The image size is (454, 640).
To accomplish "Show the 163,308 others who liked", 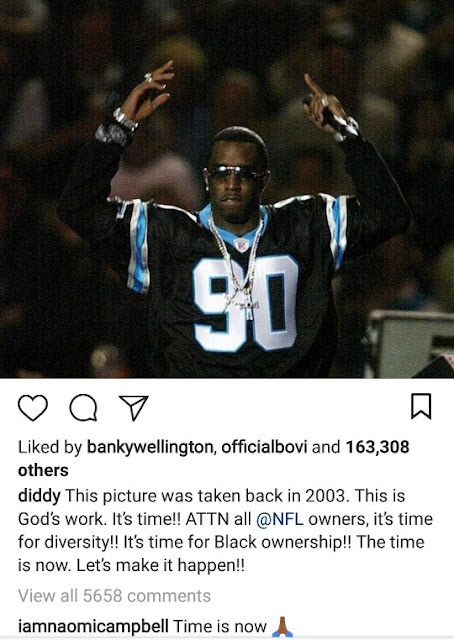I will [377, 447].
